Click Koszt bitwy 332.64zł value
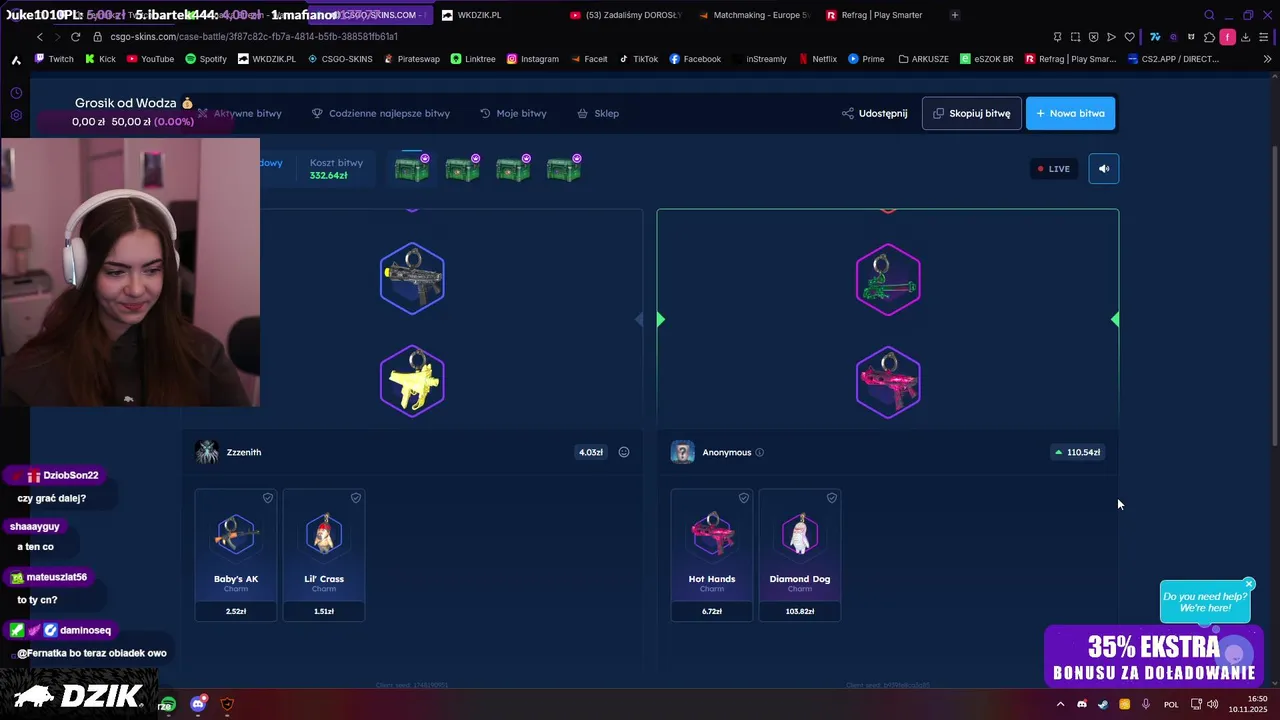The width and height of the screenshot is (1280, 720). (x=328, y=176)
